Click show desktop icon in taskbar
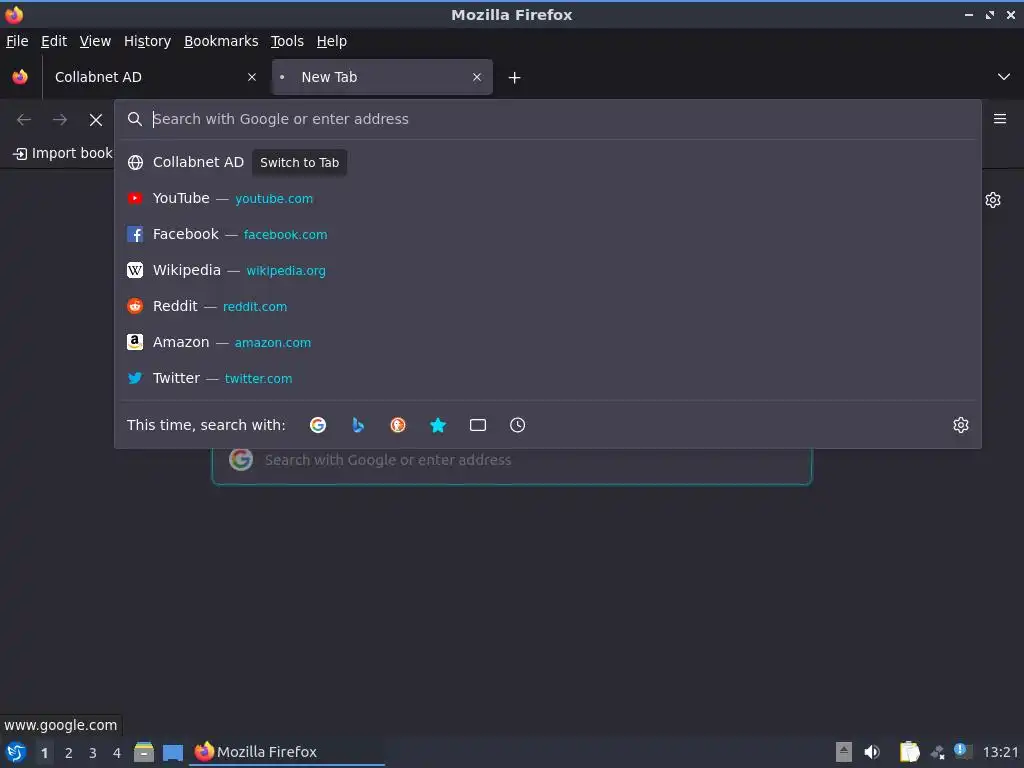 coord(172,752)
